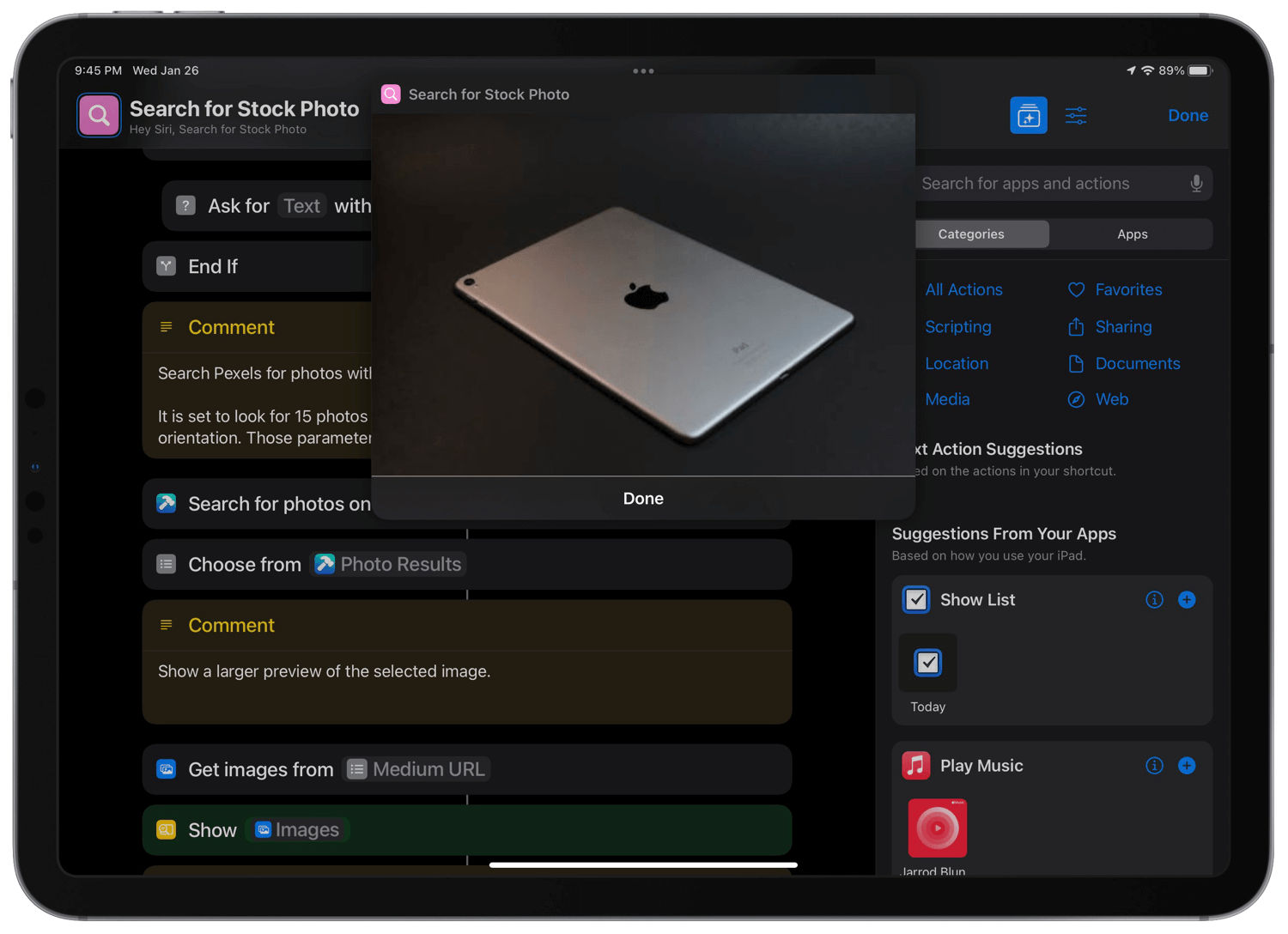This screenshot has width=1288, height=934.
Task: Click the Search for Stock Photo title text
Action: tap(244, 109)
